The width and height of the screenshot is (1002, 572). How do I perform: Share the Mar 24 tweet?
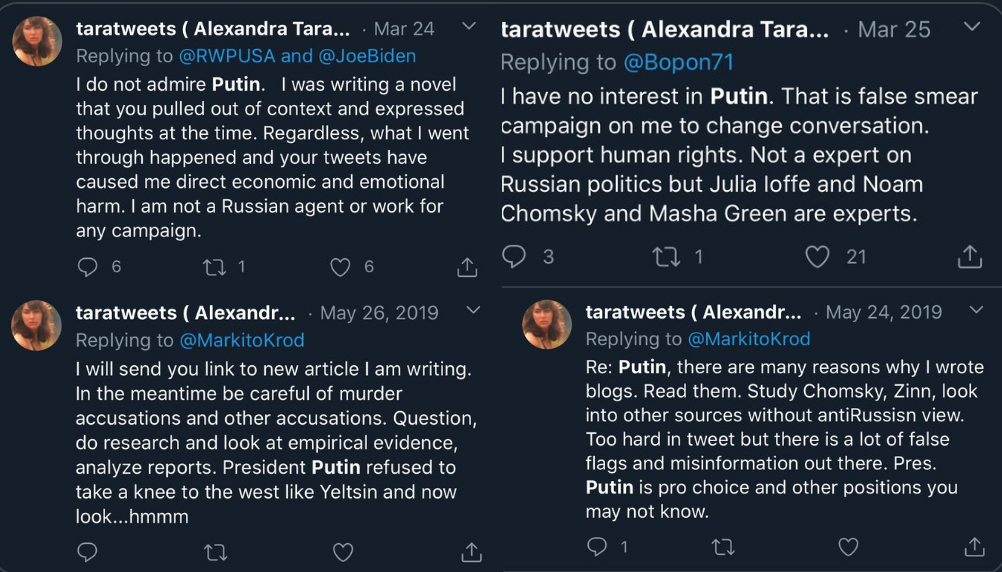pyautogui.click(x=467, y=267)
